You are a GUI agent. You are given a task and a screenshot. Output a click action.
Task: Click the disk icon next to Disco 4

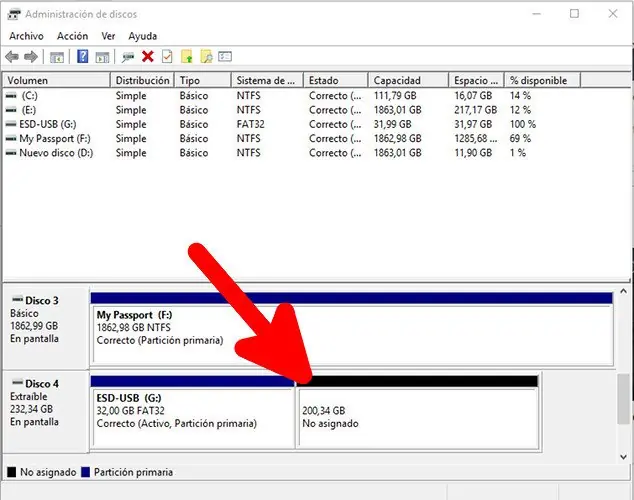tap(17, 382)
